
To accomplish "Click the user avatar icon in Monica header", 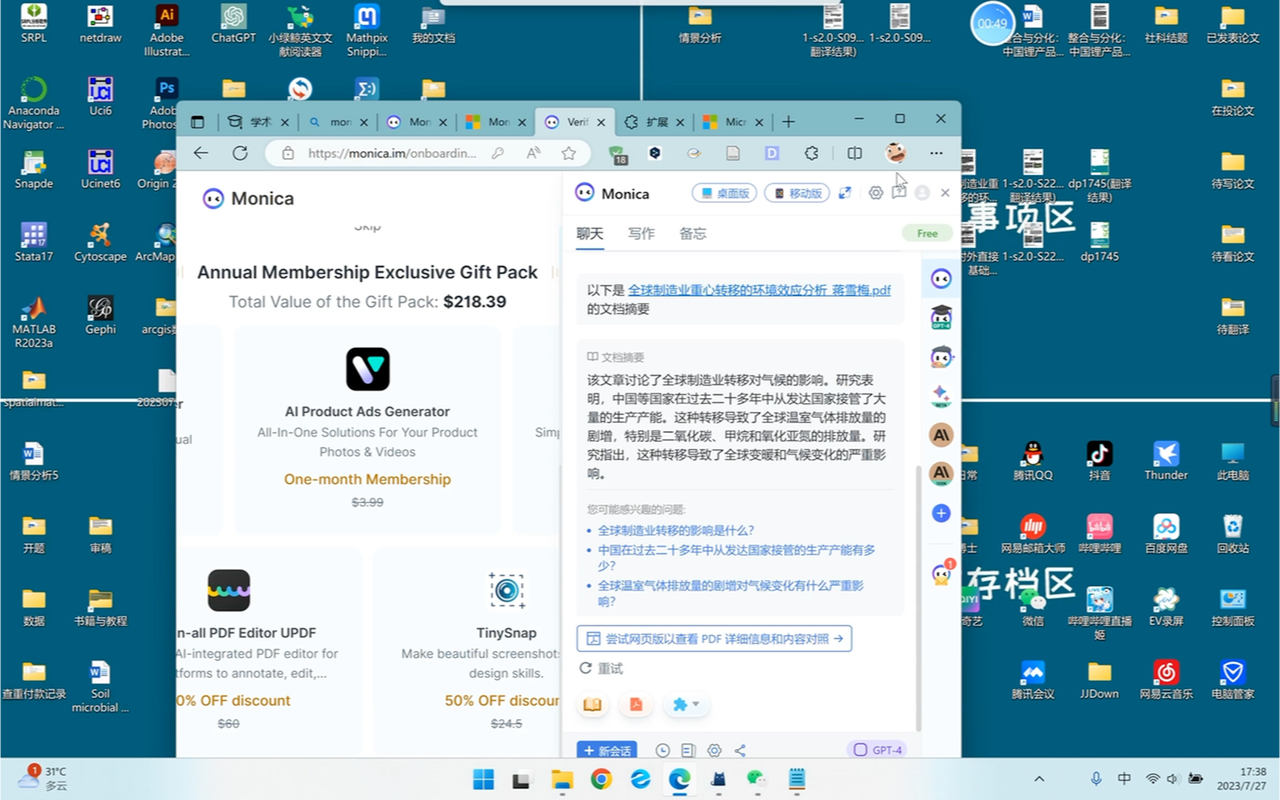I will tap(922, 193).
